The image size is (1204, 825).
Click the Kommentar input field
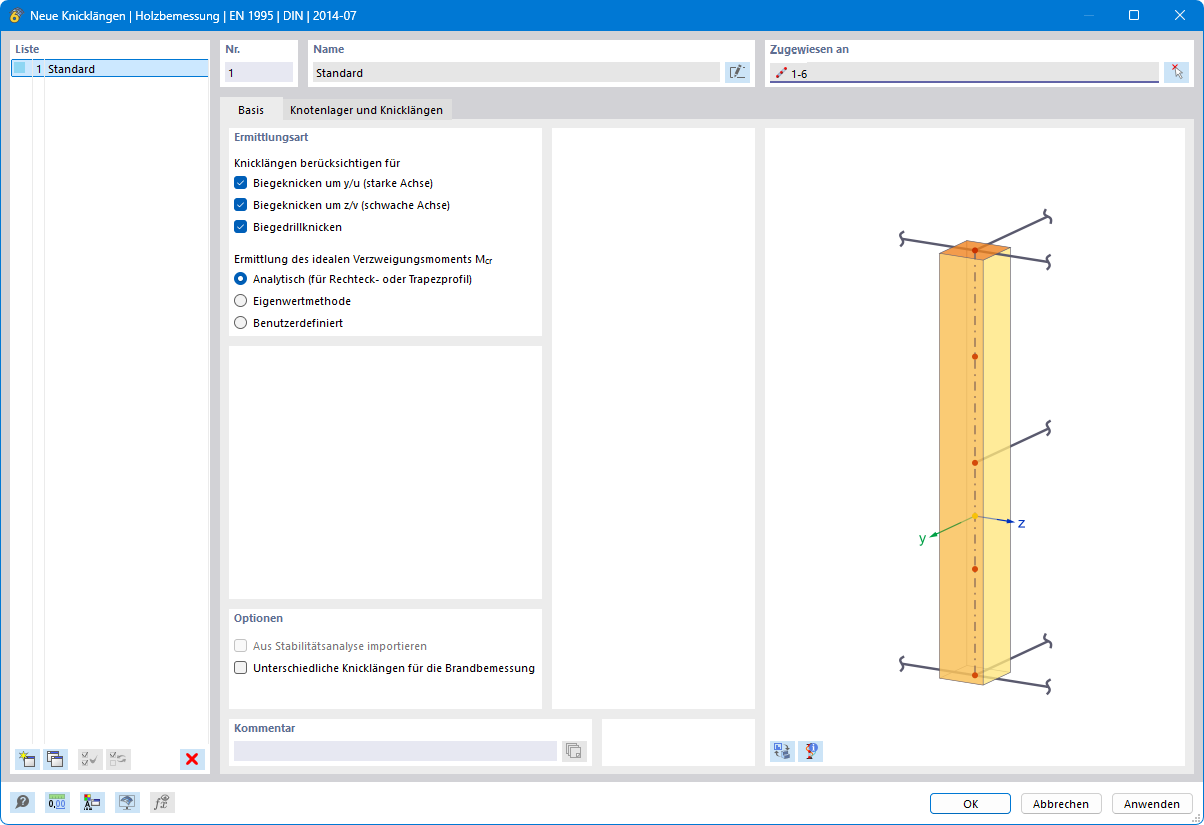[395, 751]
